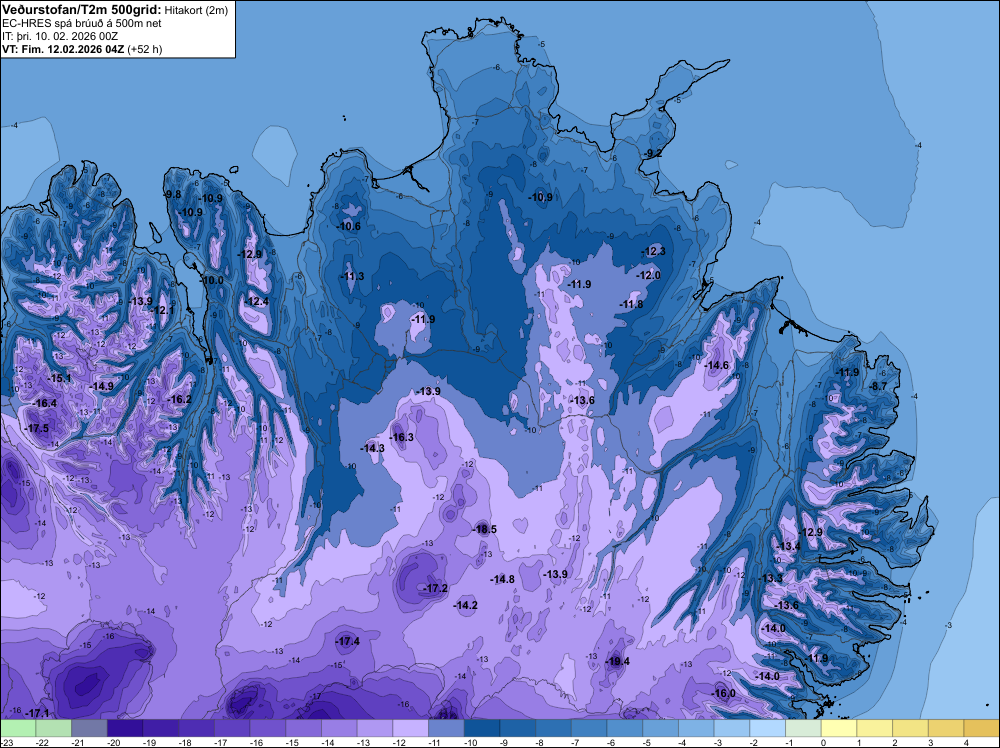This screenshot has width=1000, height=748.
Task: Select the -4 light blue legend swatch
Action: pos(696,728)
